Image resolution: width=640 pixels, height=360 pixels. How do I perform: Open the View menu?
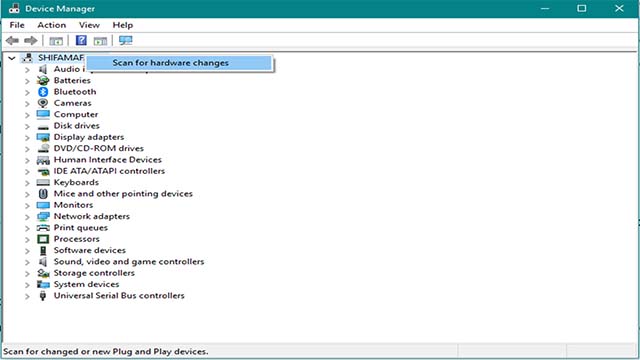click(89, 25)
